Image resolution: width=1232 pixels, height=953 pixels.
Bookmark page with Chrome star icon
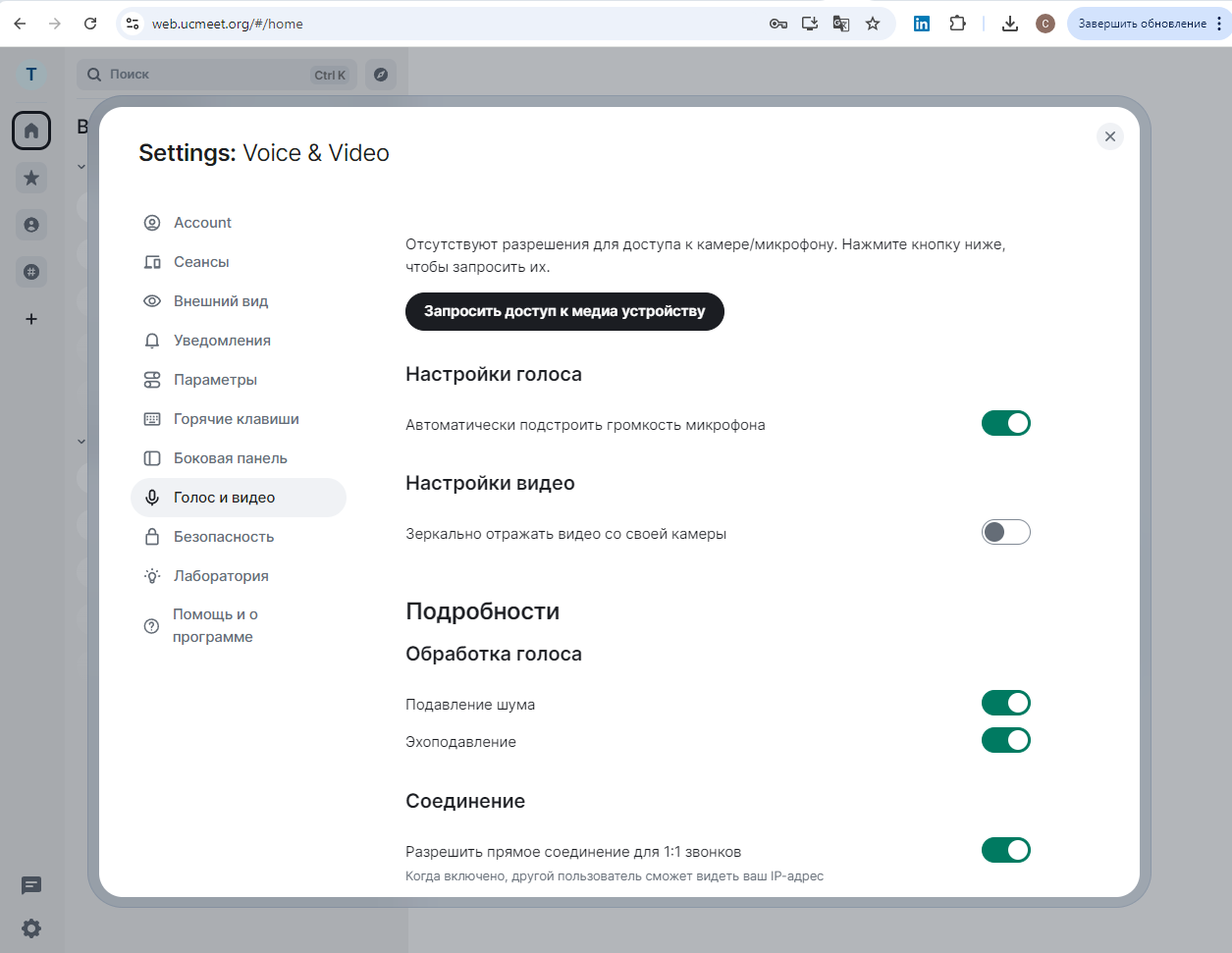click(873, 24)
